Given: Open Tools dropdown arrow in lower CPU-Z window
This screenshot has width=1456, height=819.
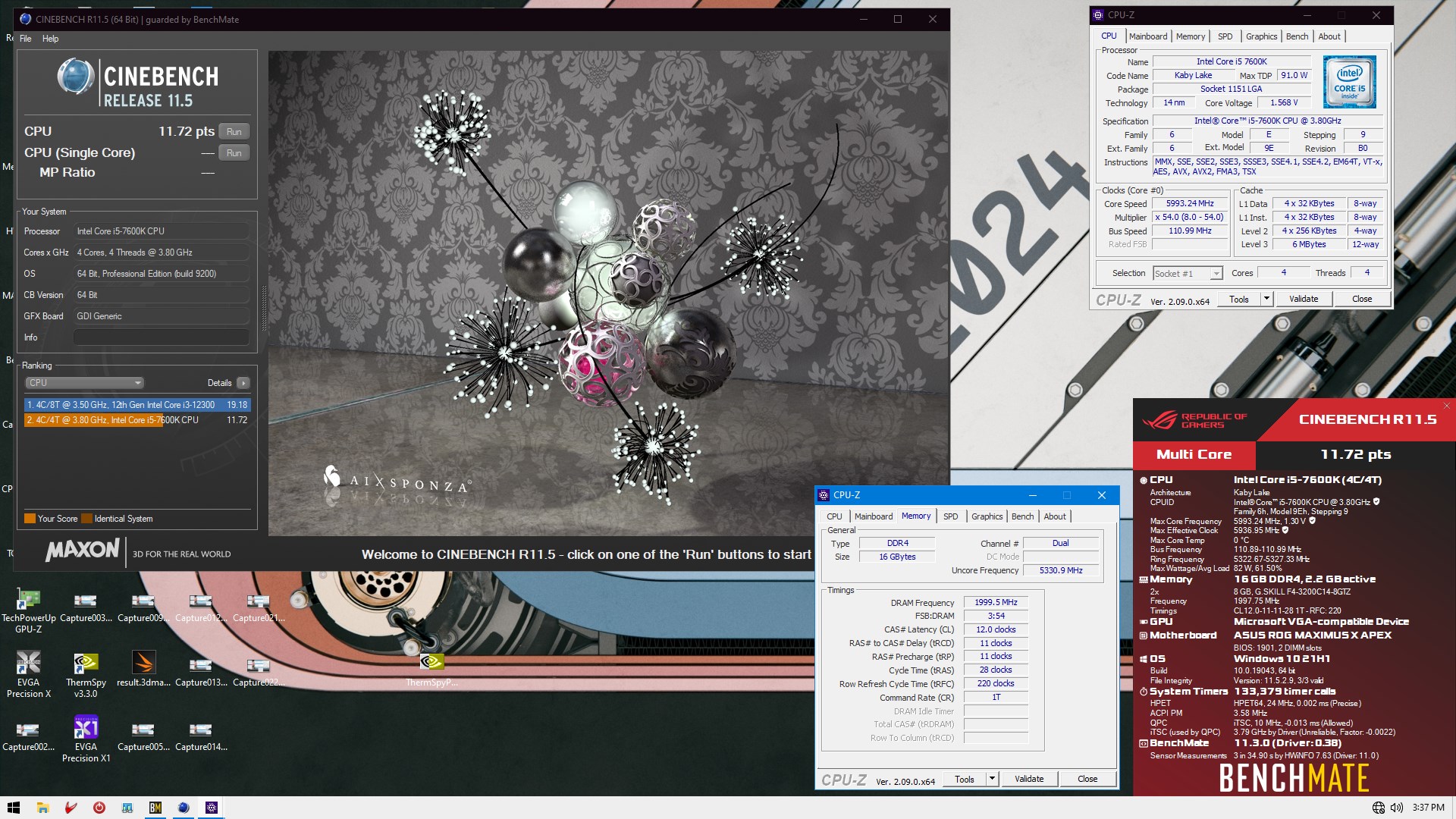Looking at the screenshot, I should coord(991,779).
